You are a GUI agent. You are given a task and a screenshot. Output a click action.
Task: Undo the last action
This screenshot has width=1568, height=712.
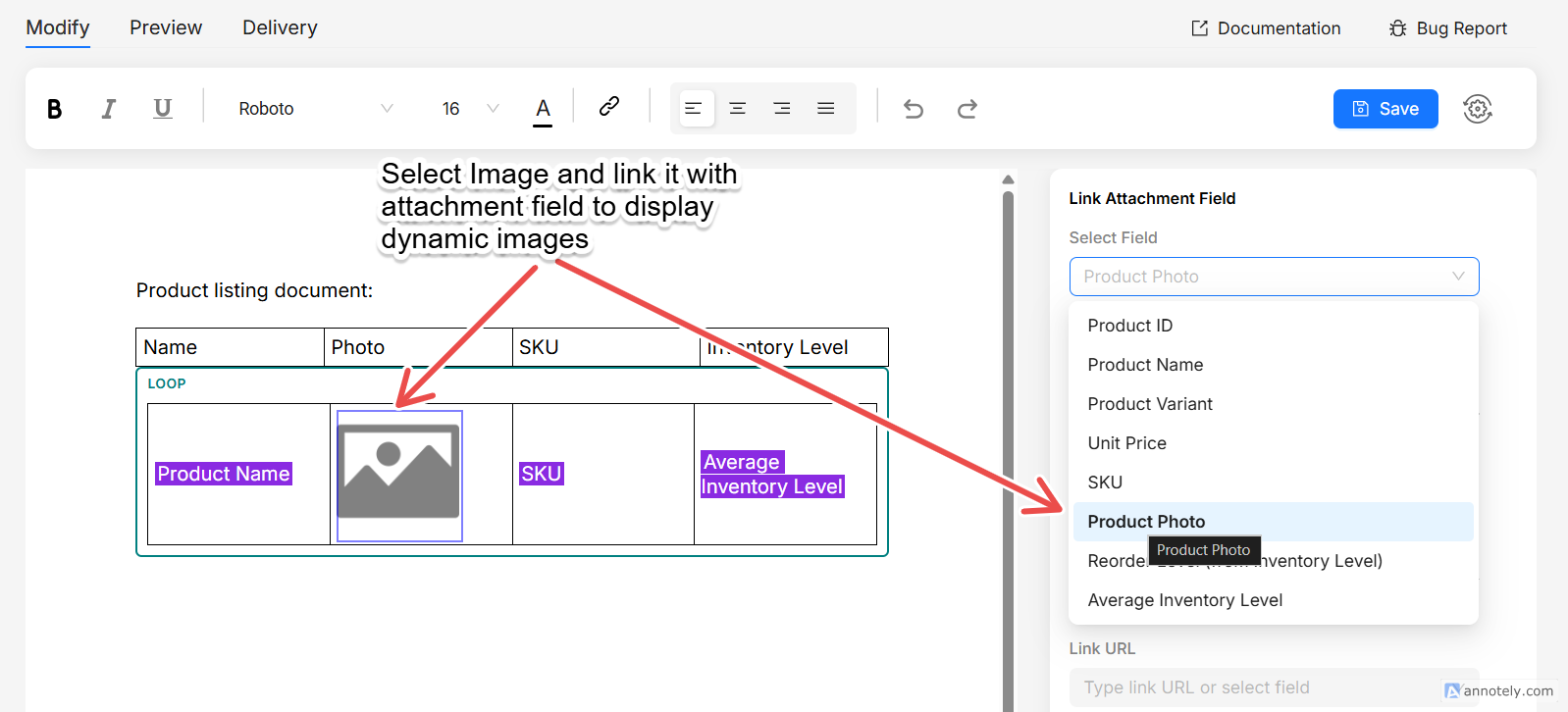click(x=914, y=109)
